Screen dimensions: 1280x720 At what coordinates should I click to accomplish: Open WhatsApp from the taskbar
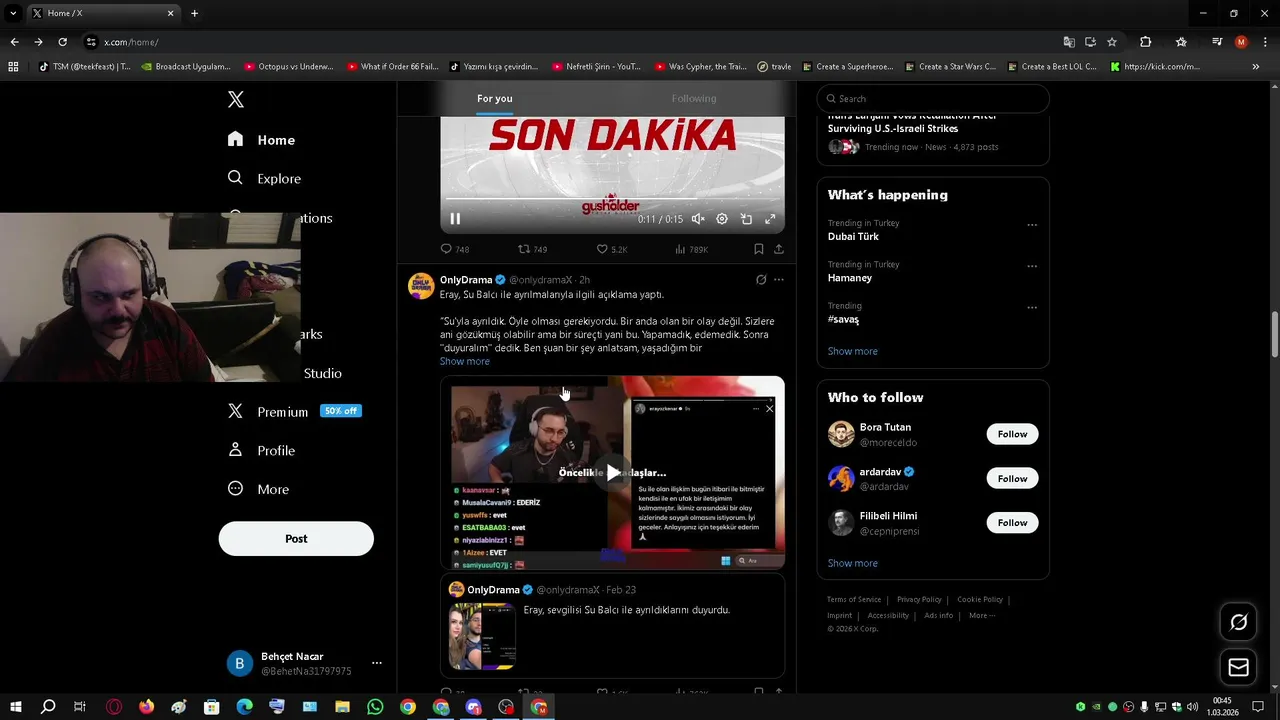(x=375, y=707)
